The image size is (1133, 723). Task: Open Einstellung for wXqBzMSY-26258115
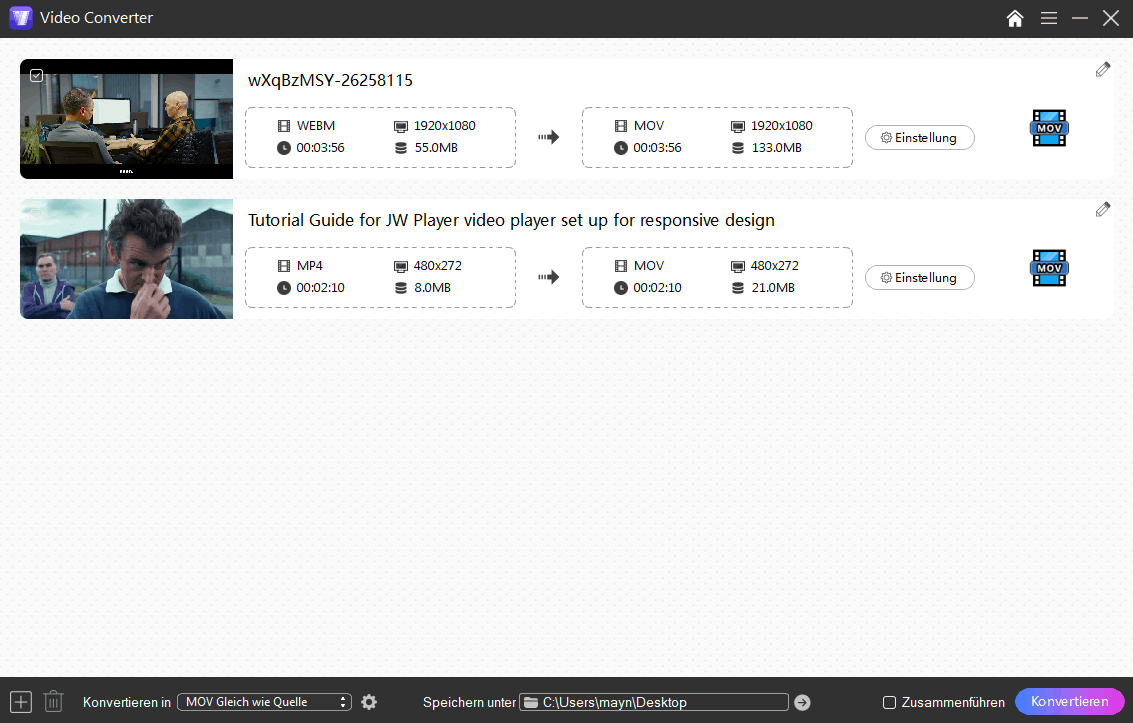[x=920, y=137]
